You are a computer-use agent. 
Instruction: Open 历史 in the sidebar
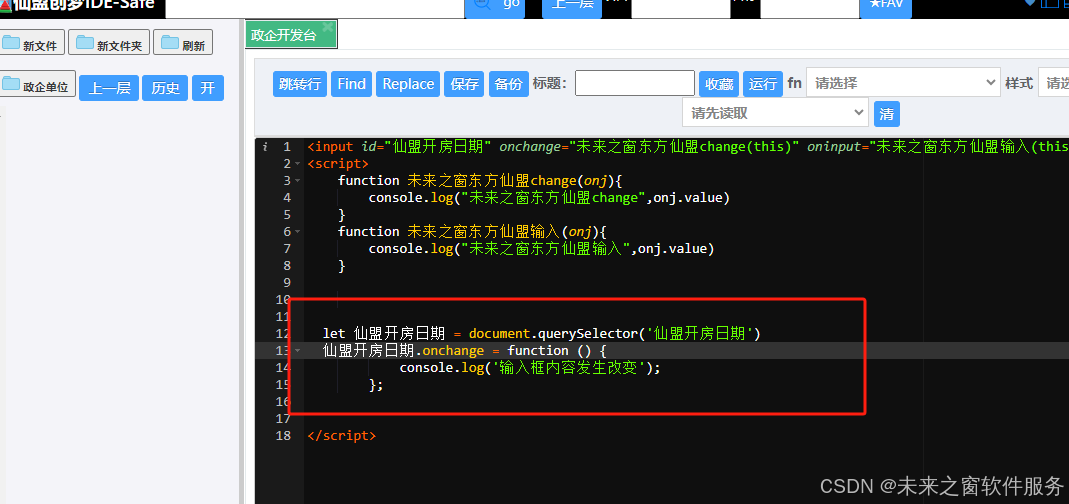165,88
